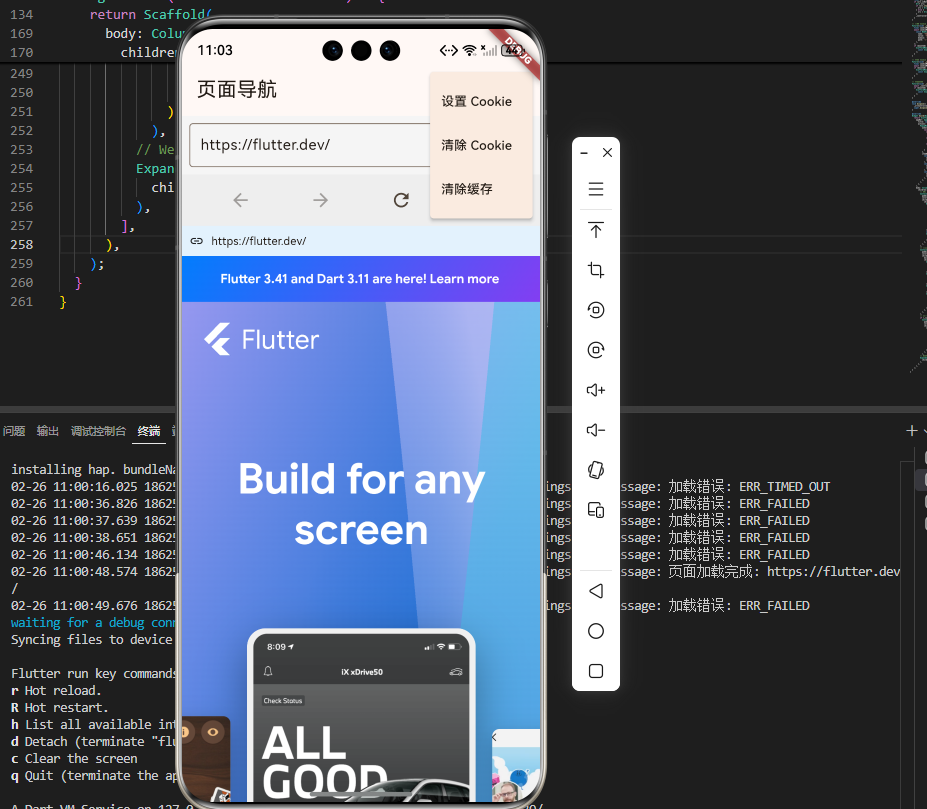927x809 pixels.
Task: Click the link icon beside current URL
Action: pos(196,241)
